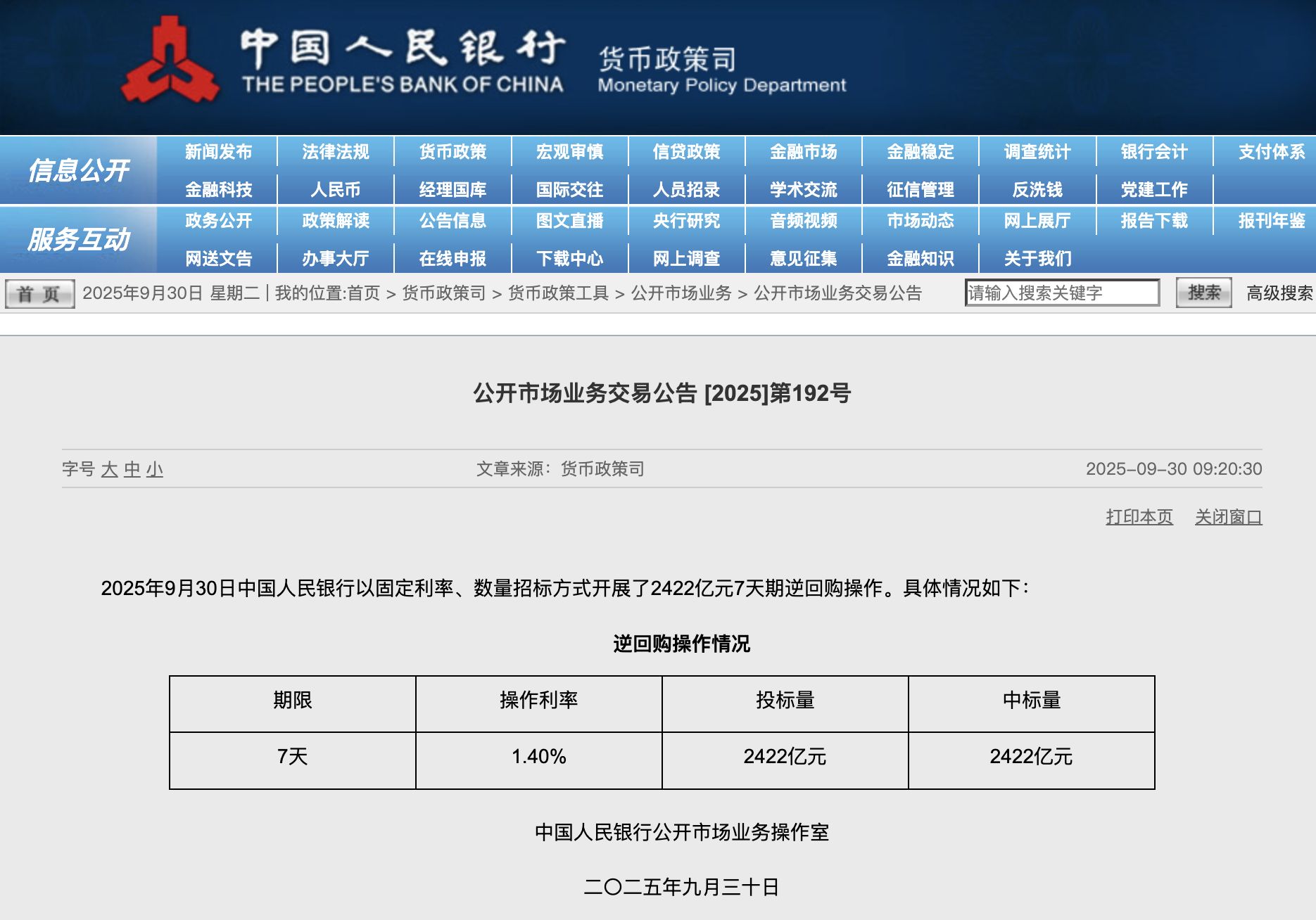Click table cell 1.40%
Image resolution: width=1316 pixels, height=920 pixels.
pos(539,760)
